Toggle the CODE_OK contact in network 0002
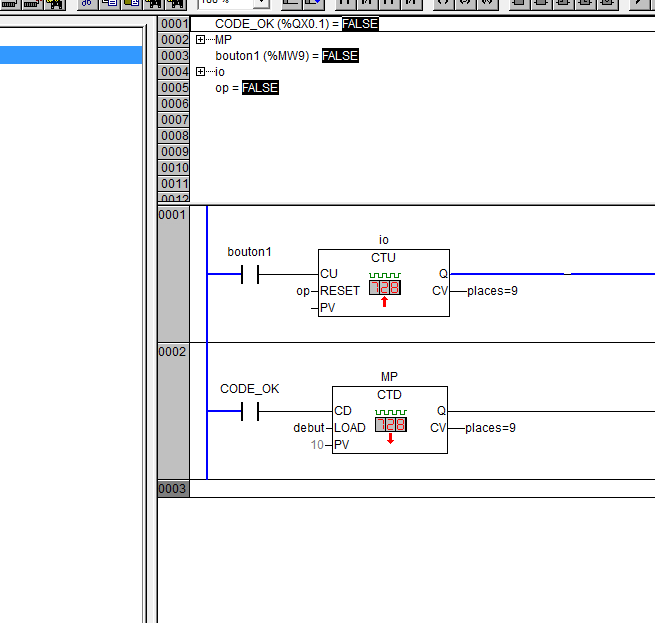Image resolution: width=655 pixels, height=623 pixels. pyautogui.click(x=250, y=411)
